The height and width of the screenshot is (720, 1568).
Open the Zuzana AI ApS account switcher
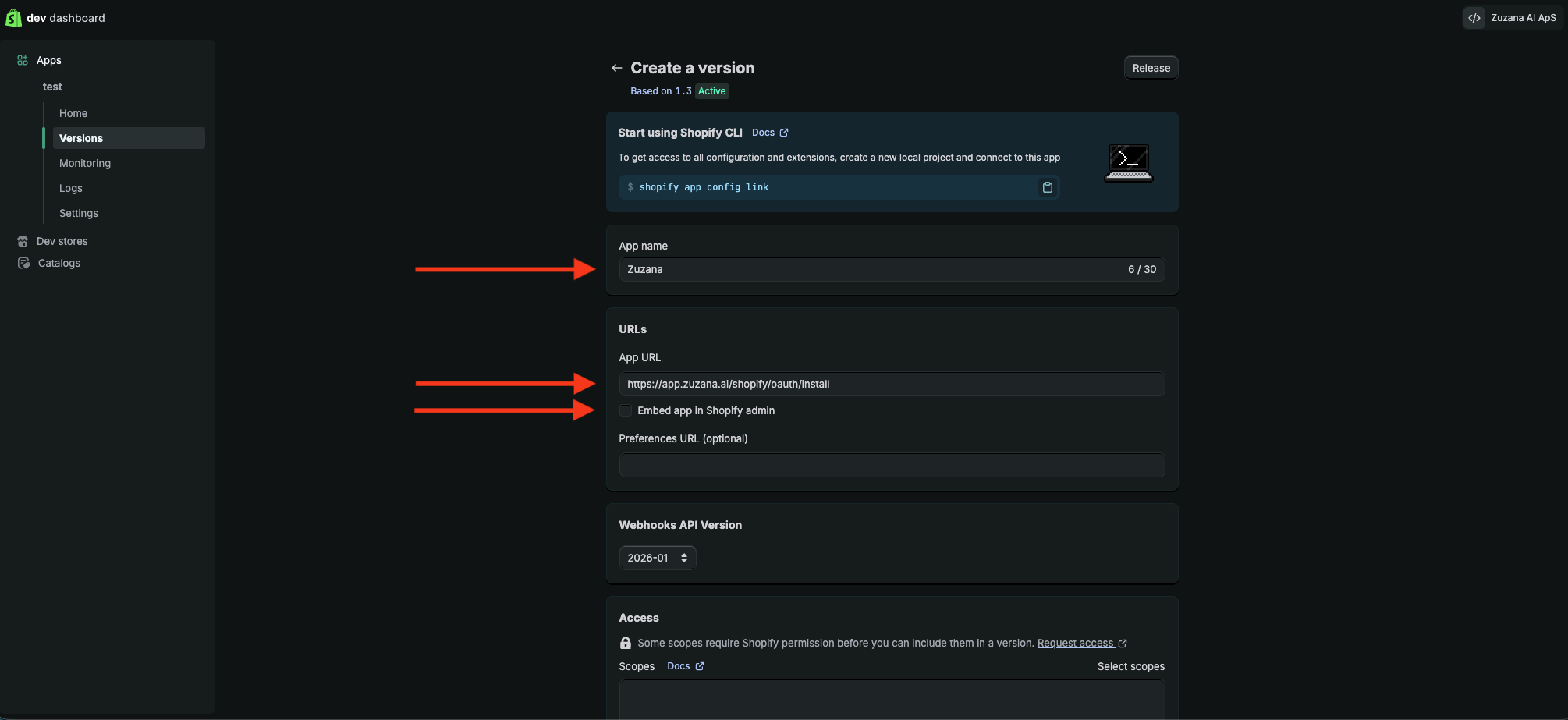click(x=1522, y=18)
